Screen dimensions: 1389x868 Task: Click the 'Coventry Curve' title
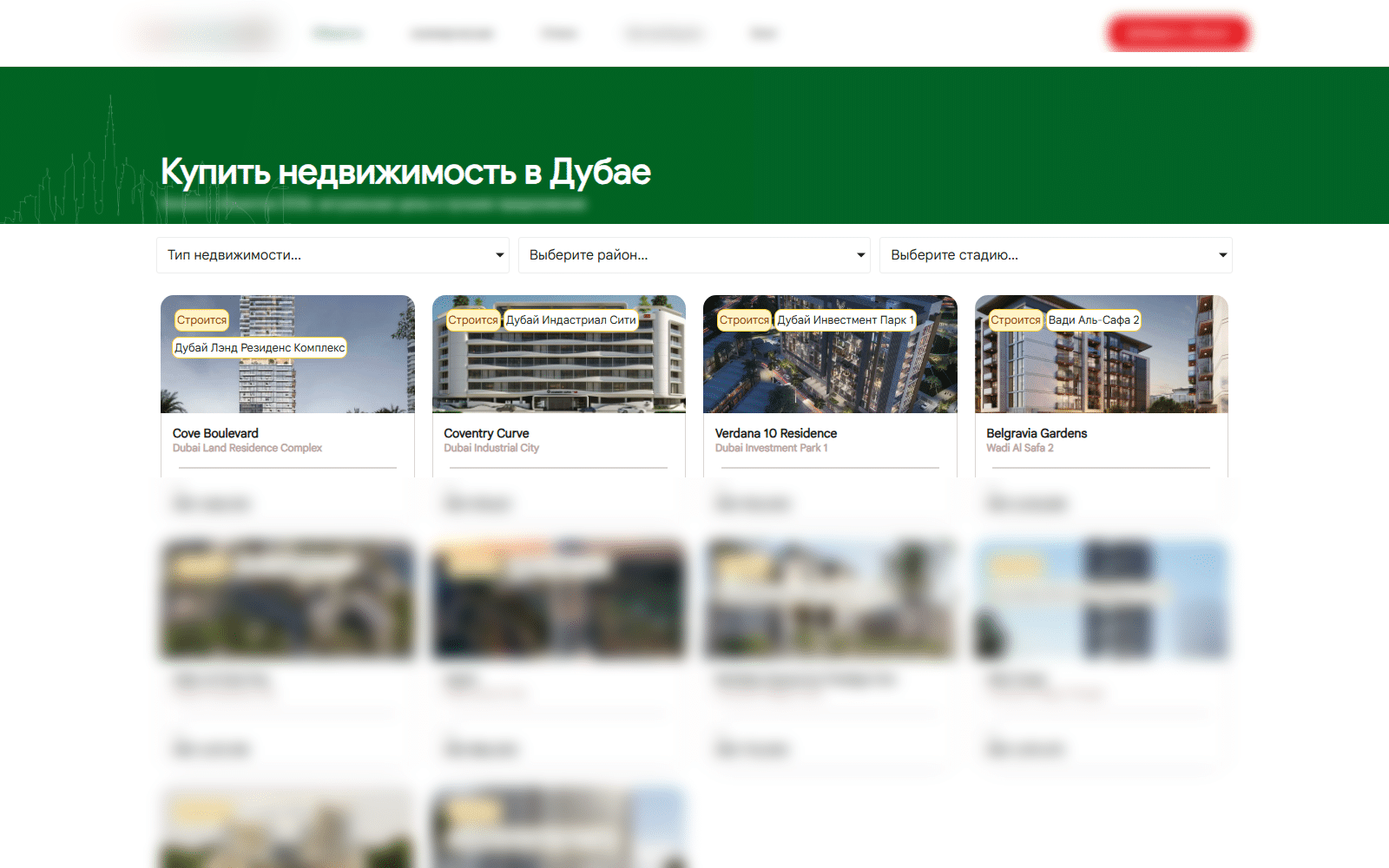[486, 433]
